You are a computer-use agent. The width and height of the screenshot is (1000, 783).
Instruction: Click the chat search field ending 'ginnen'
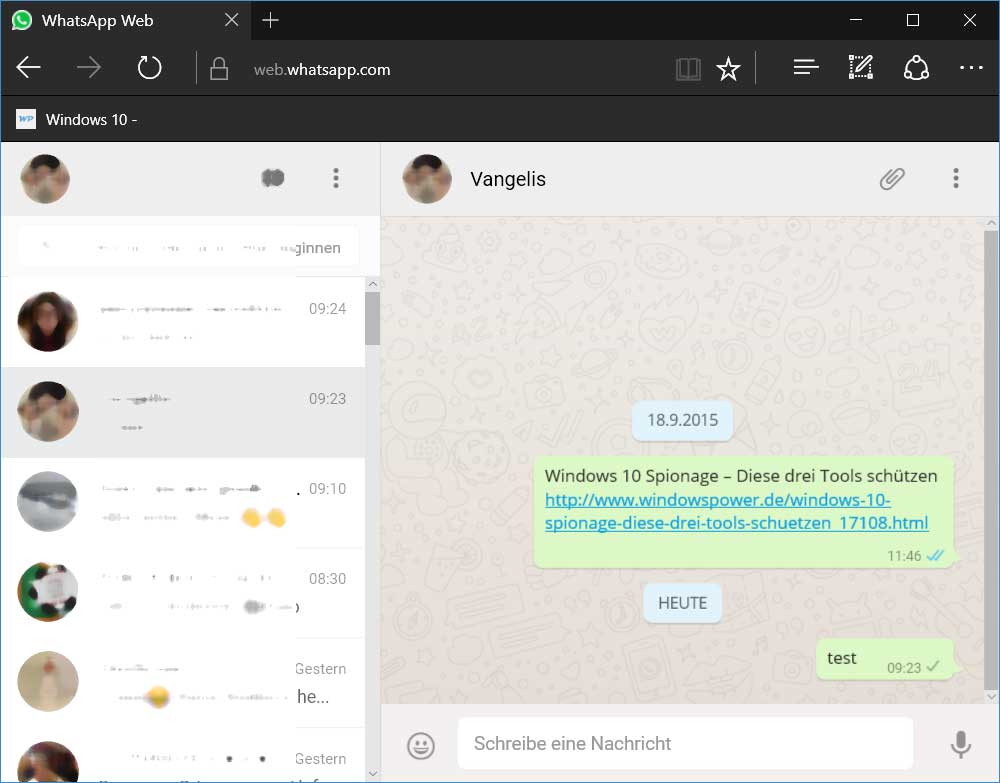click(x=188, y=247)
